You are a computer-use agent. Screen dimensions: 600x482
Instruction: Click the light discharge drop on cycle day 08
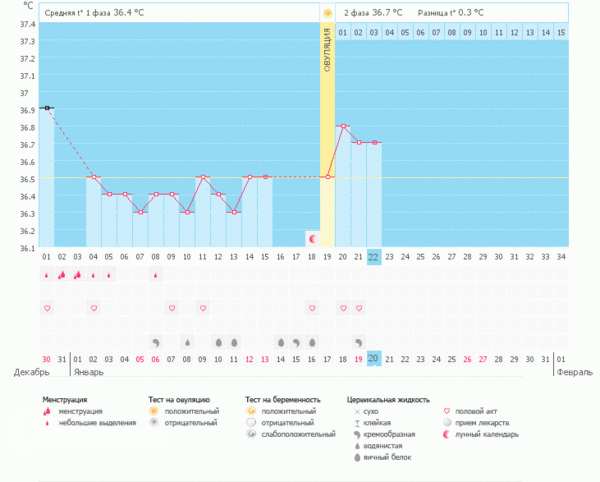tap(155, 275)
